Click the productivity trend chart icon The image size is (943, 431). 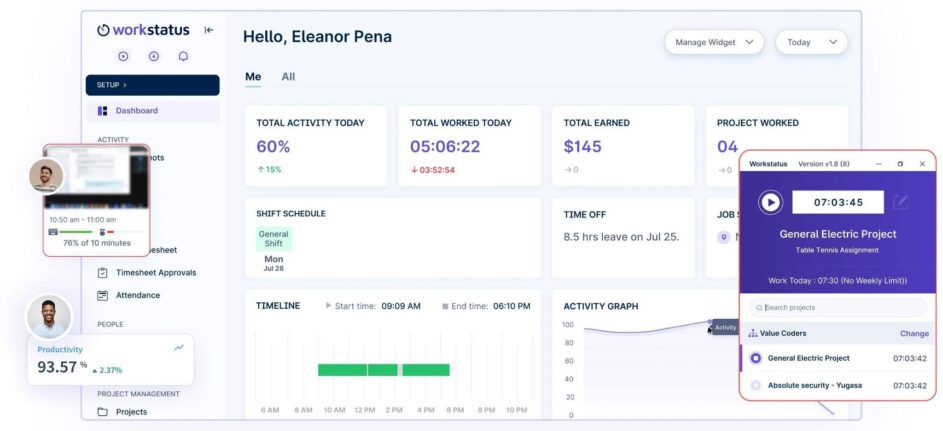point(179,347)
